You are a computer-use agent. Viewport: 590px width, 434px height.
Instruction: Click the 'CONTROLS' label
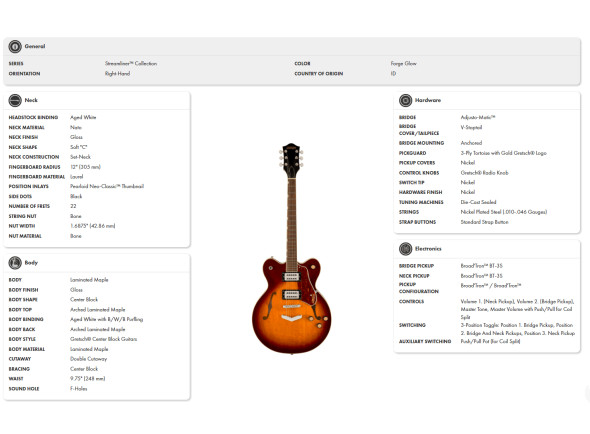tap(411, 302)
